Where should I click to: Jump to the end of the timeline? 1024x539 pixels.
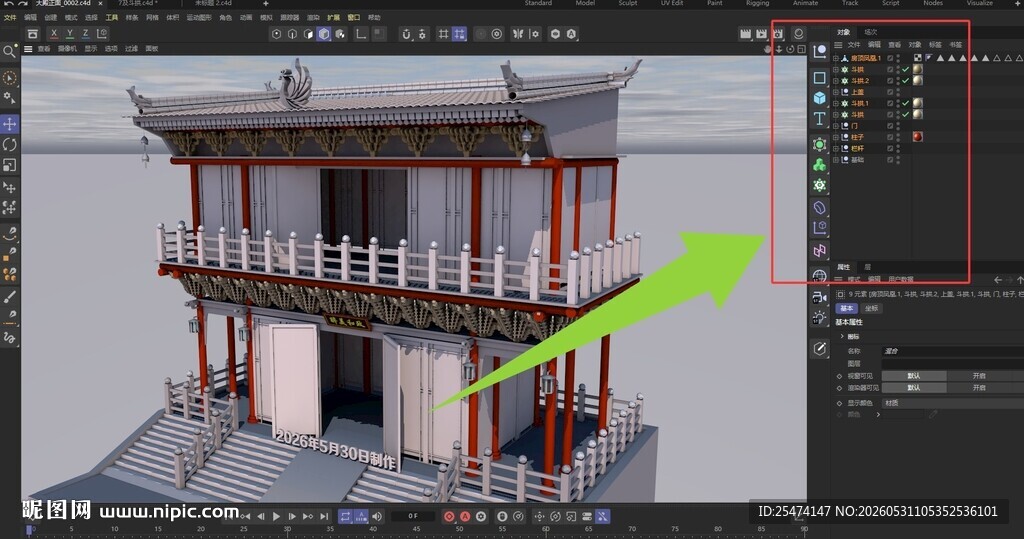point(324,516)
